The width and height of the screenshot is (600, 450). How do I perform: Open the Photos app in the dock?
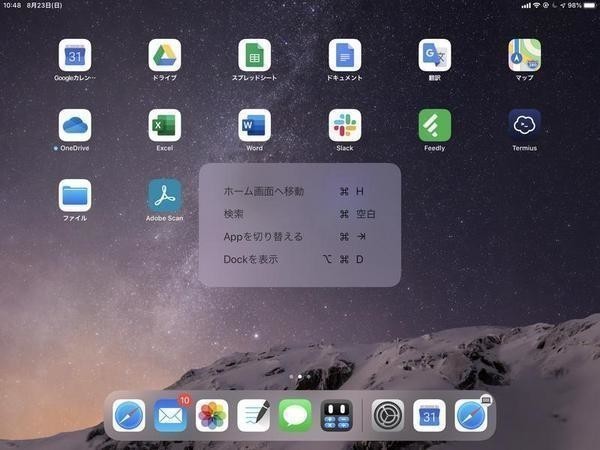pyautogui.click(x=212, y=416)
